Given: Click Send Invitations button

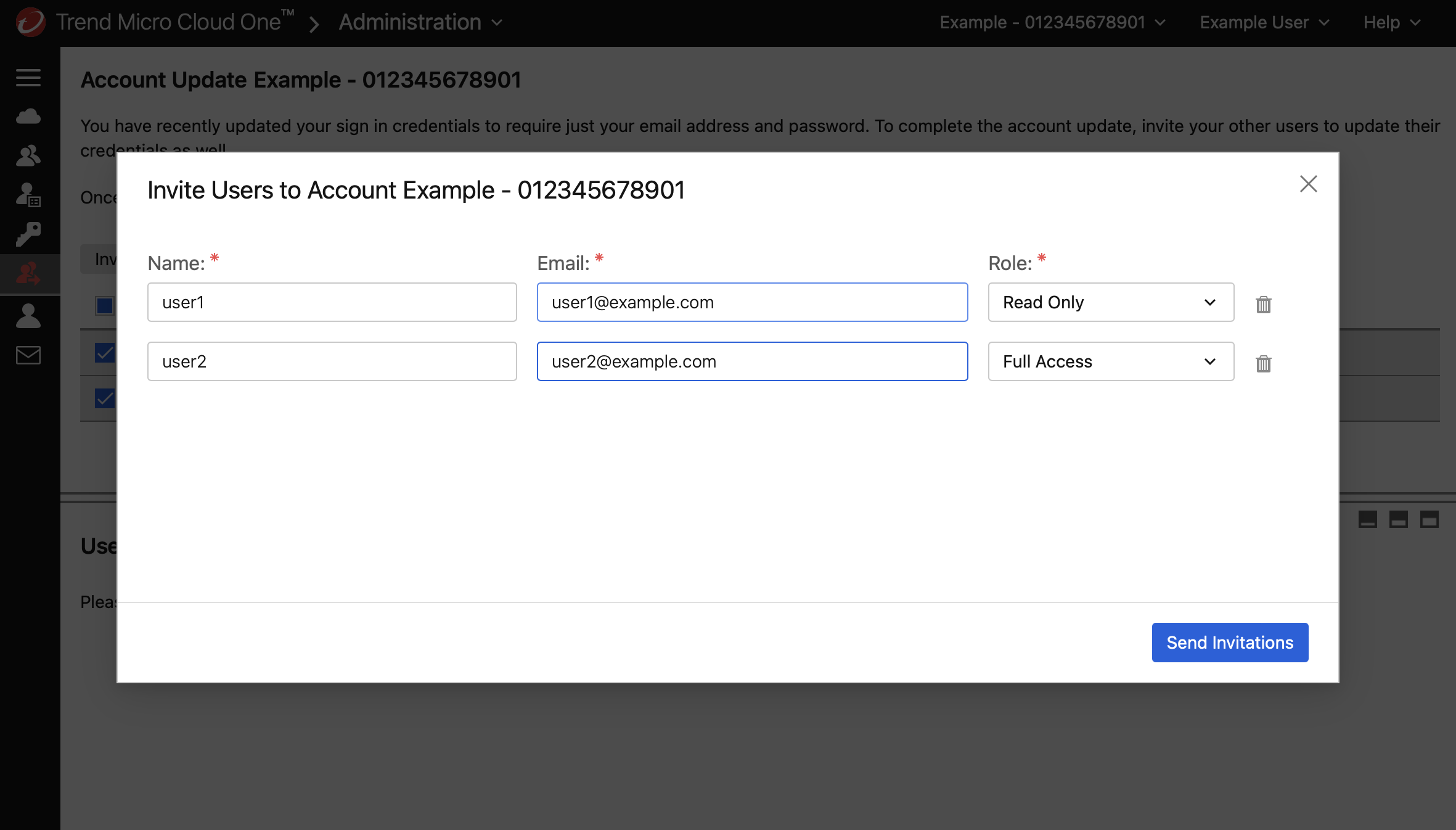Looking at the screenshot, I should 1230,642.
